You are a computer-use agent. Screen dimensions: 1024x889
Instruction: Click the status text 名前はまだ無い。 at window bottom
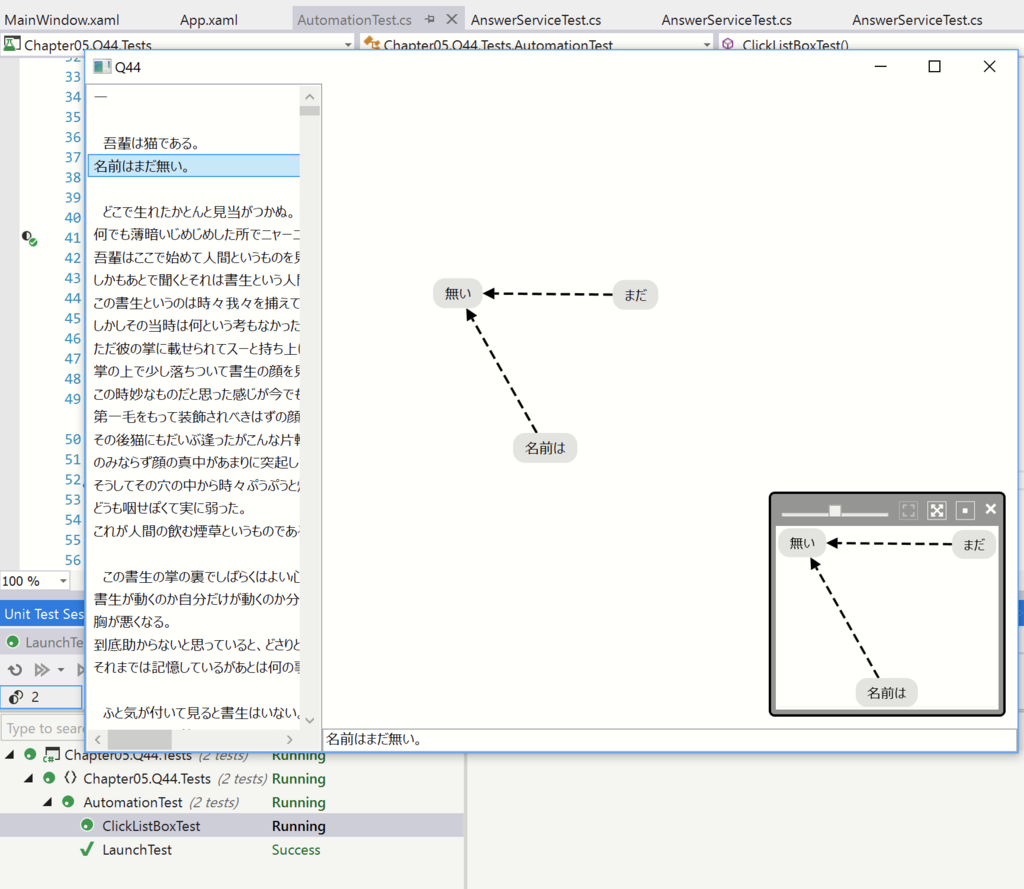374,739
